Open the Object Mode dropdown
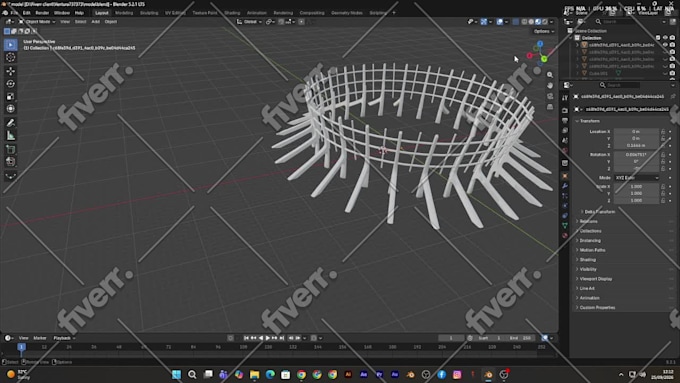 pos(37,22)
